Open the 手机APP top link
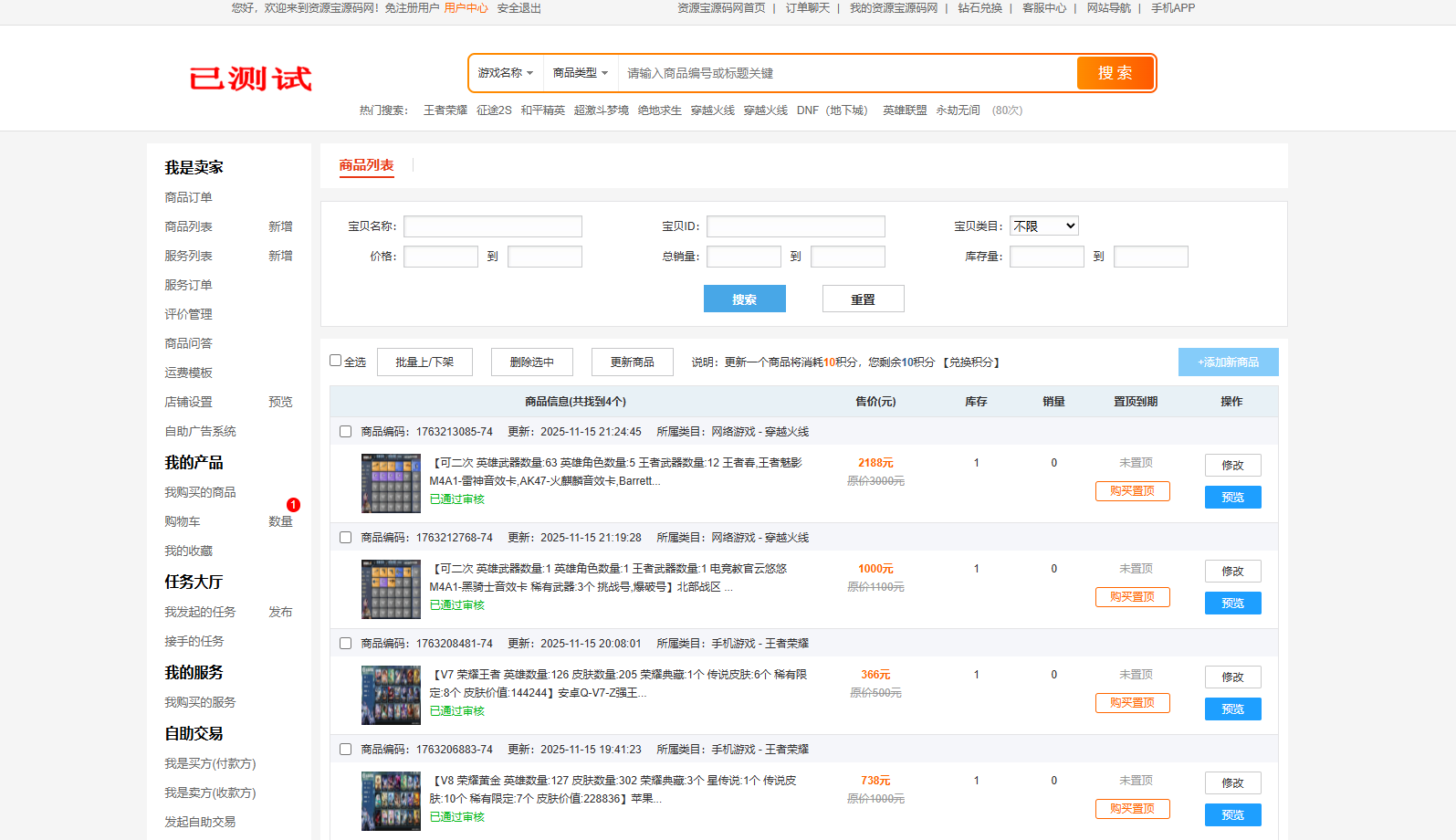Screen dimensions: 1456x840 [1173, 8]
